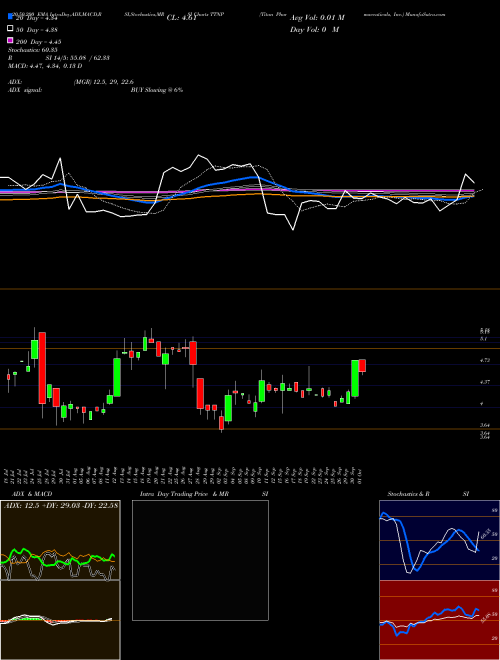The image size is (500, 660).
Task: Click the ADX (MGR) 12.5, 29, 22.6 line
Action: click(x=71, y=82)
